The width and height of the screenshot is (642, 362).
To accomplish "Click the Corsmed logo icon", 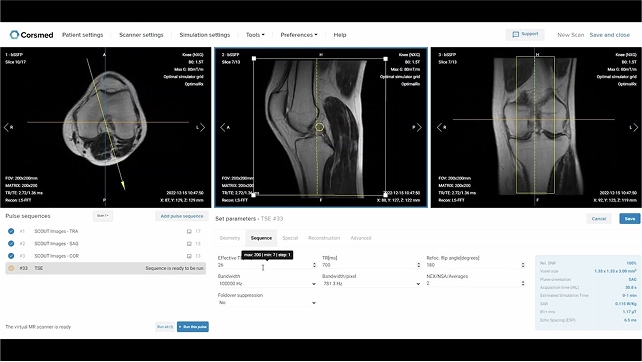I will (14, 35).
